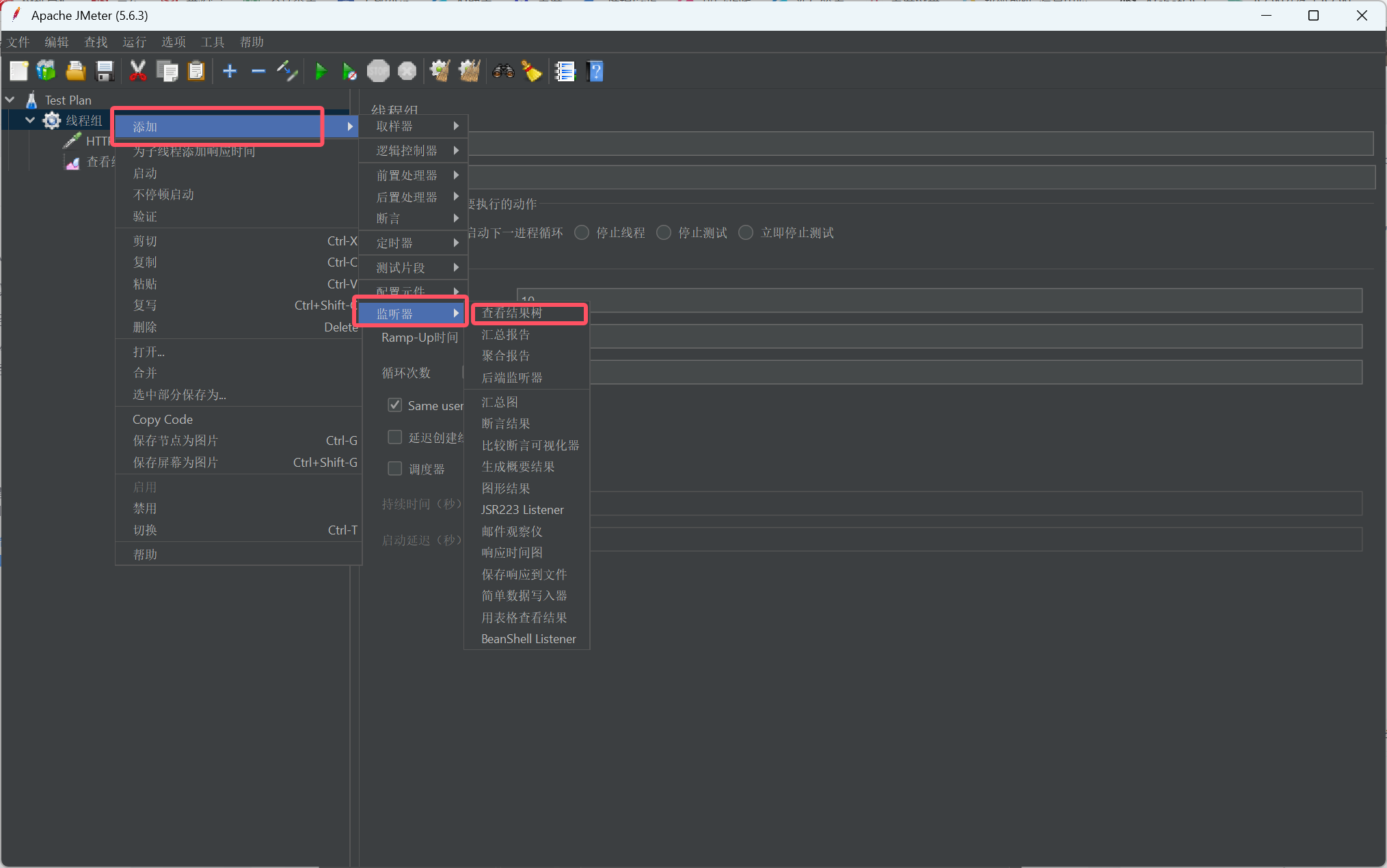Open the Templates toolbar icon
Viewport: 1387px width, 868px height.
[45, 71]
